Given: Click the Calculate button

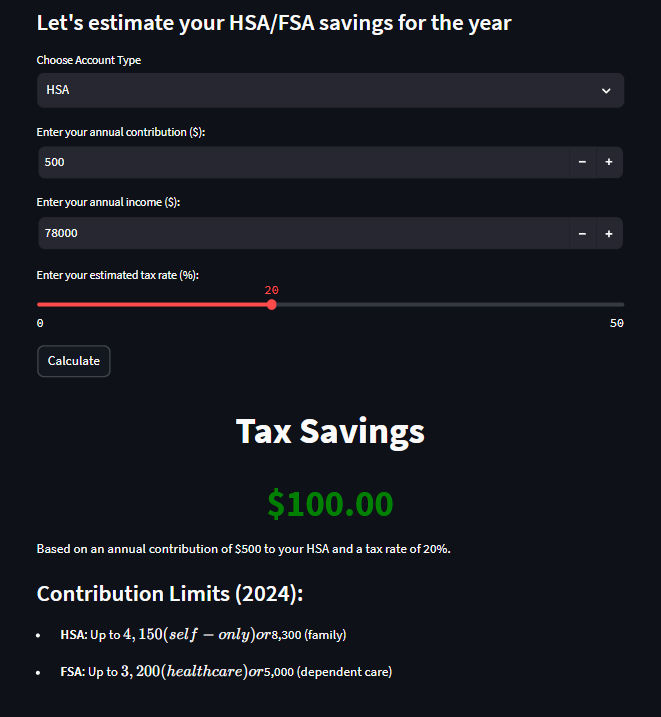Looking at the screenshot, I should (74, 361).
